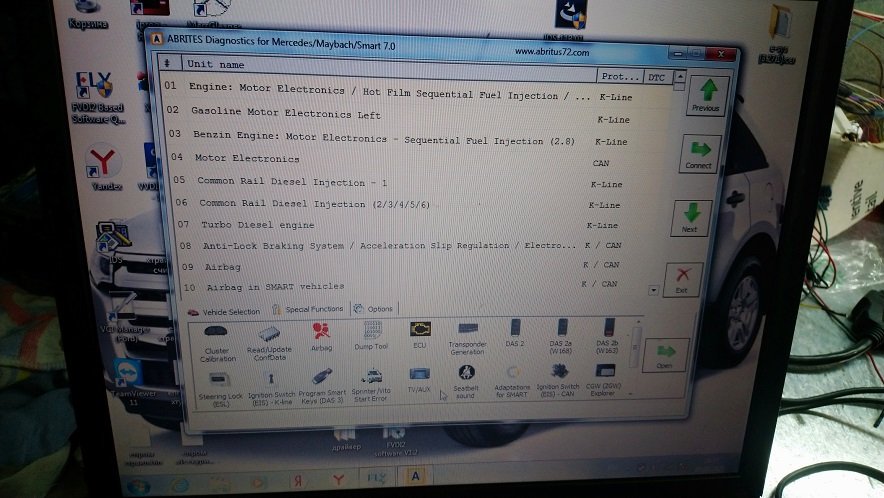Select Sprinter/Vito Start Error function

[x=371, y=386]
